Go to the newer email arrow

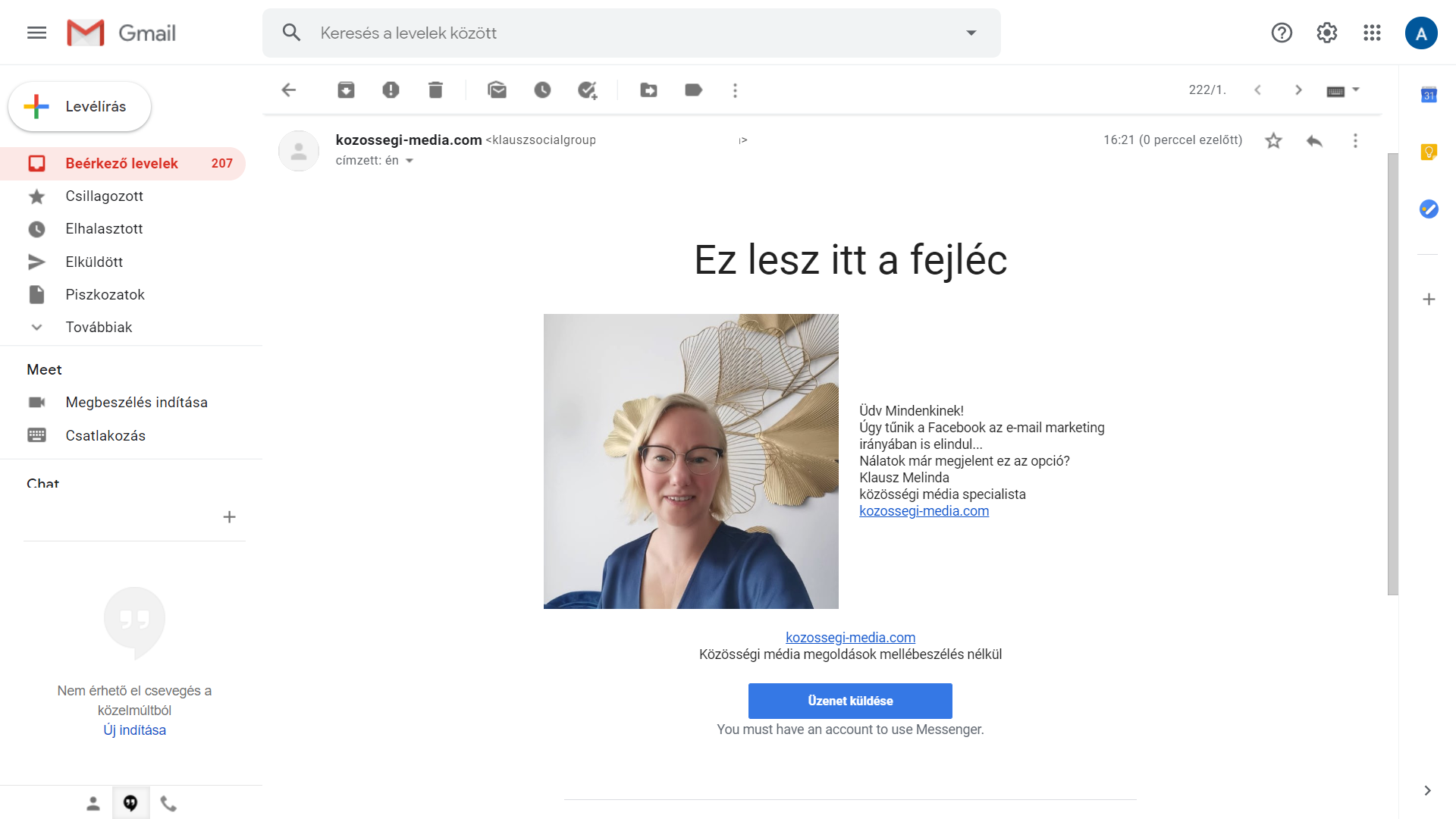click(1257, 90)
